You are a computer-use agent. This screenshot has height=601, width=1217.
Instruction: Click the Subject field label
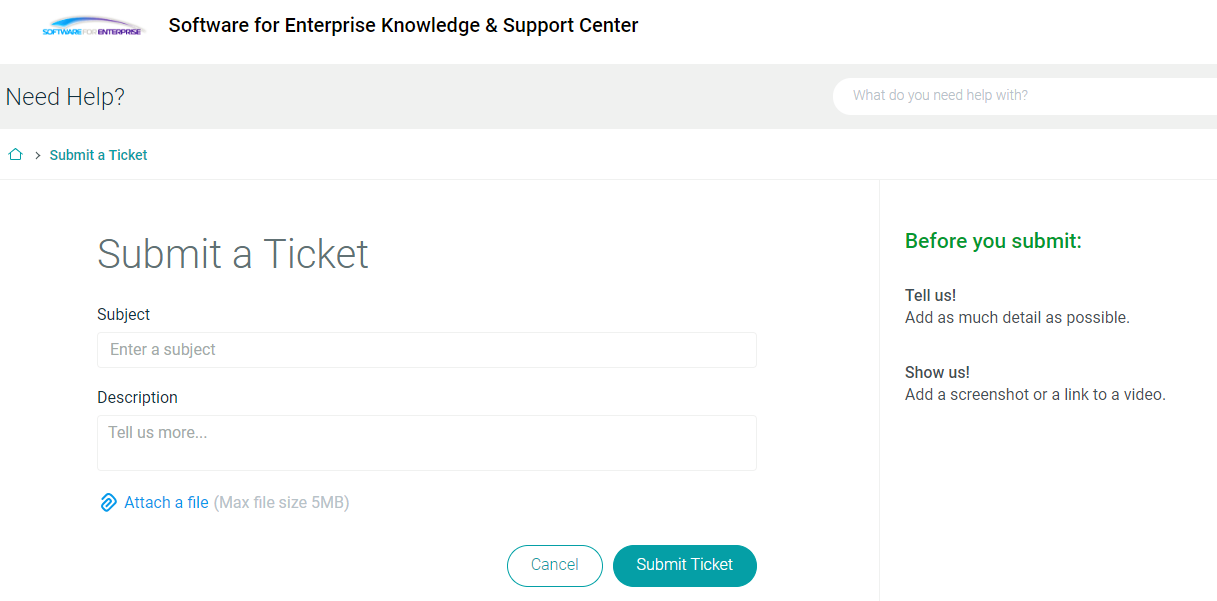click(123, 315)
